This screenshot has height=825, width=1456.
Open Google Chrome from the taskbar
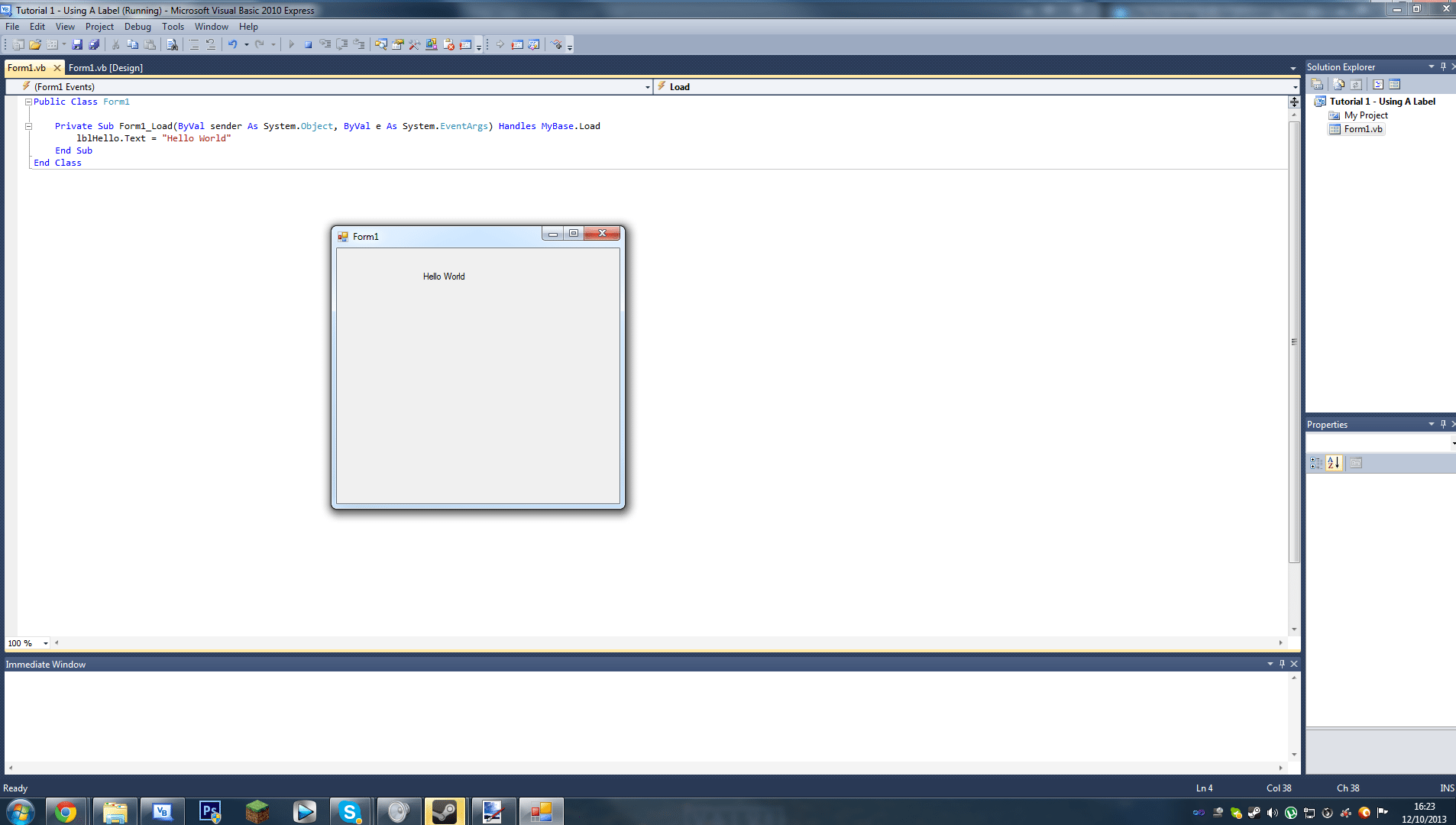click(66, 811)
